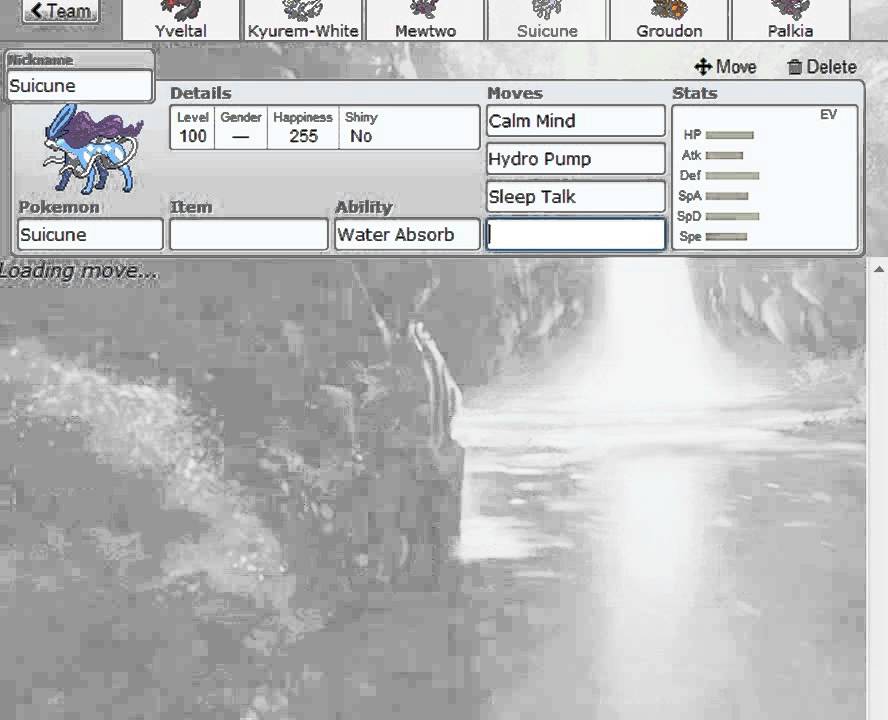Viewport: 888px width, 720px height.
Task: Click the Atk stat bar
Action: (724, 155)
